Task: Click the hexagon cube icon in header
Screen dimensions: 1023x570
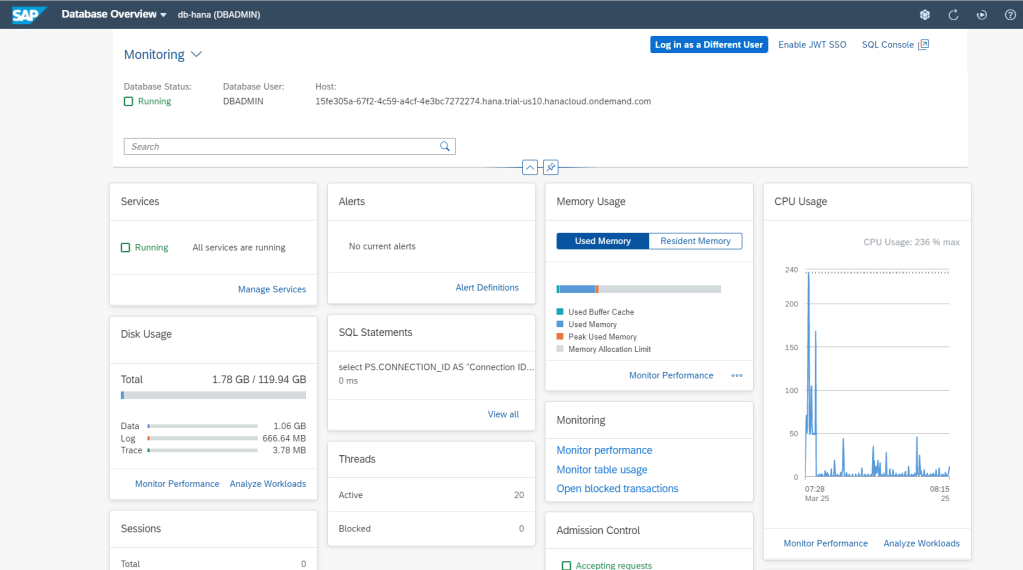Action: (925, 15)
